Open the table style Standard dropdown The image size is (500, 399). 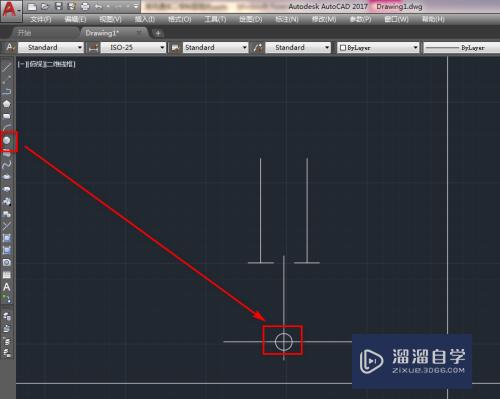click(215, 47)
